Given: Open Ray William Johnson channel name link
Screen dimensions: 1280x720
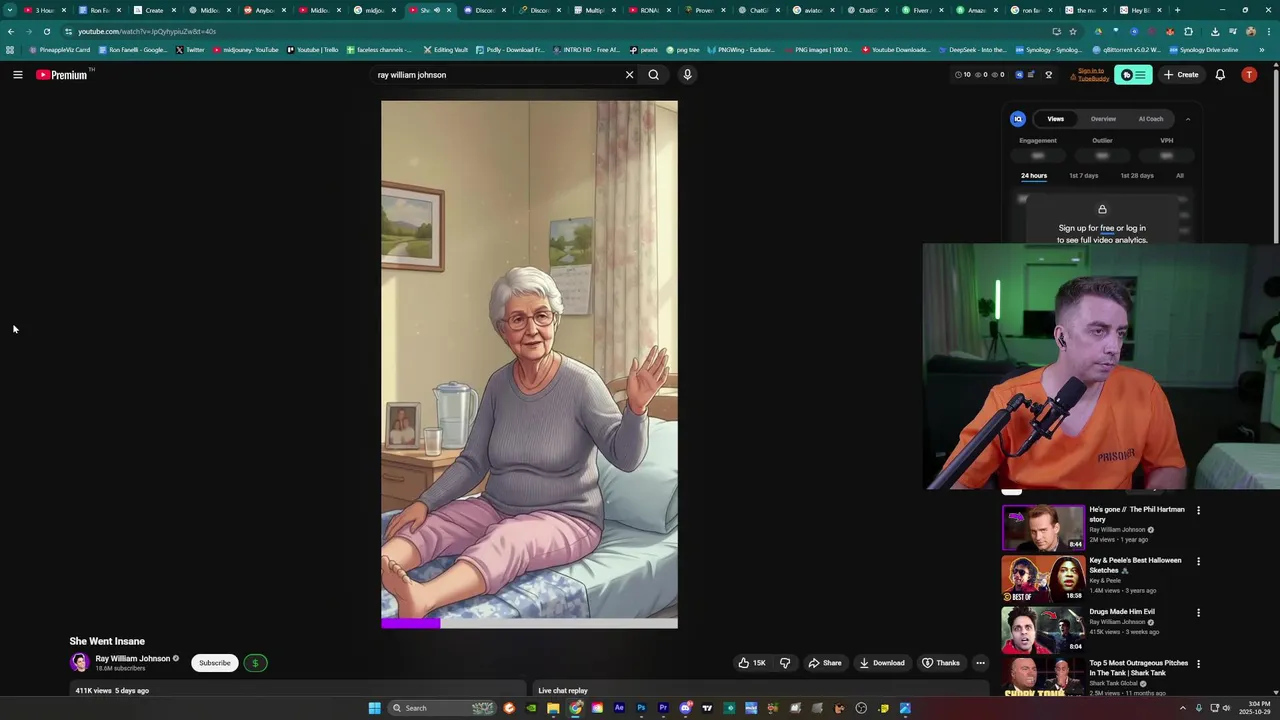Looking at the screenshot, I should tap(133, 659).
